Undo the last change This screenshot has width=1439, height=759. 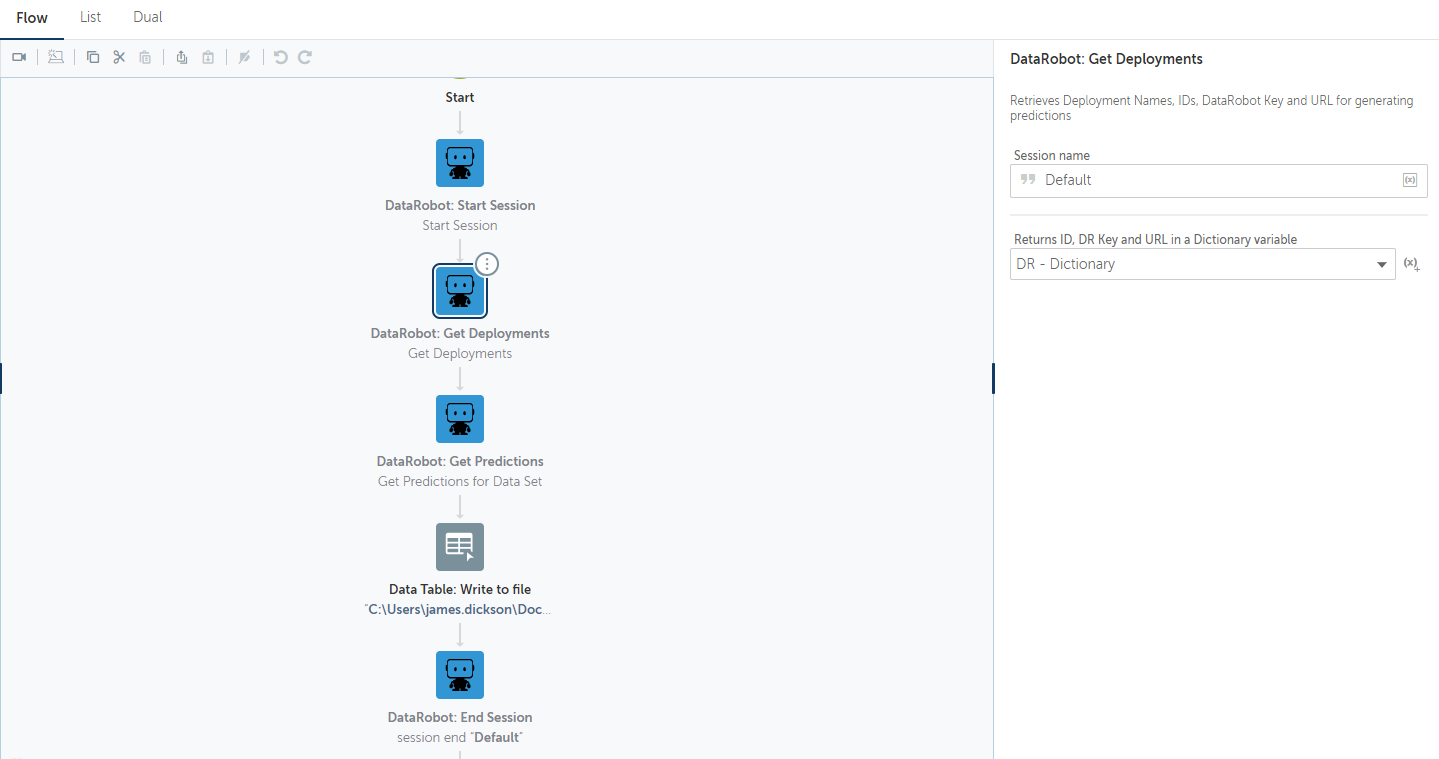pos(281,57)
